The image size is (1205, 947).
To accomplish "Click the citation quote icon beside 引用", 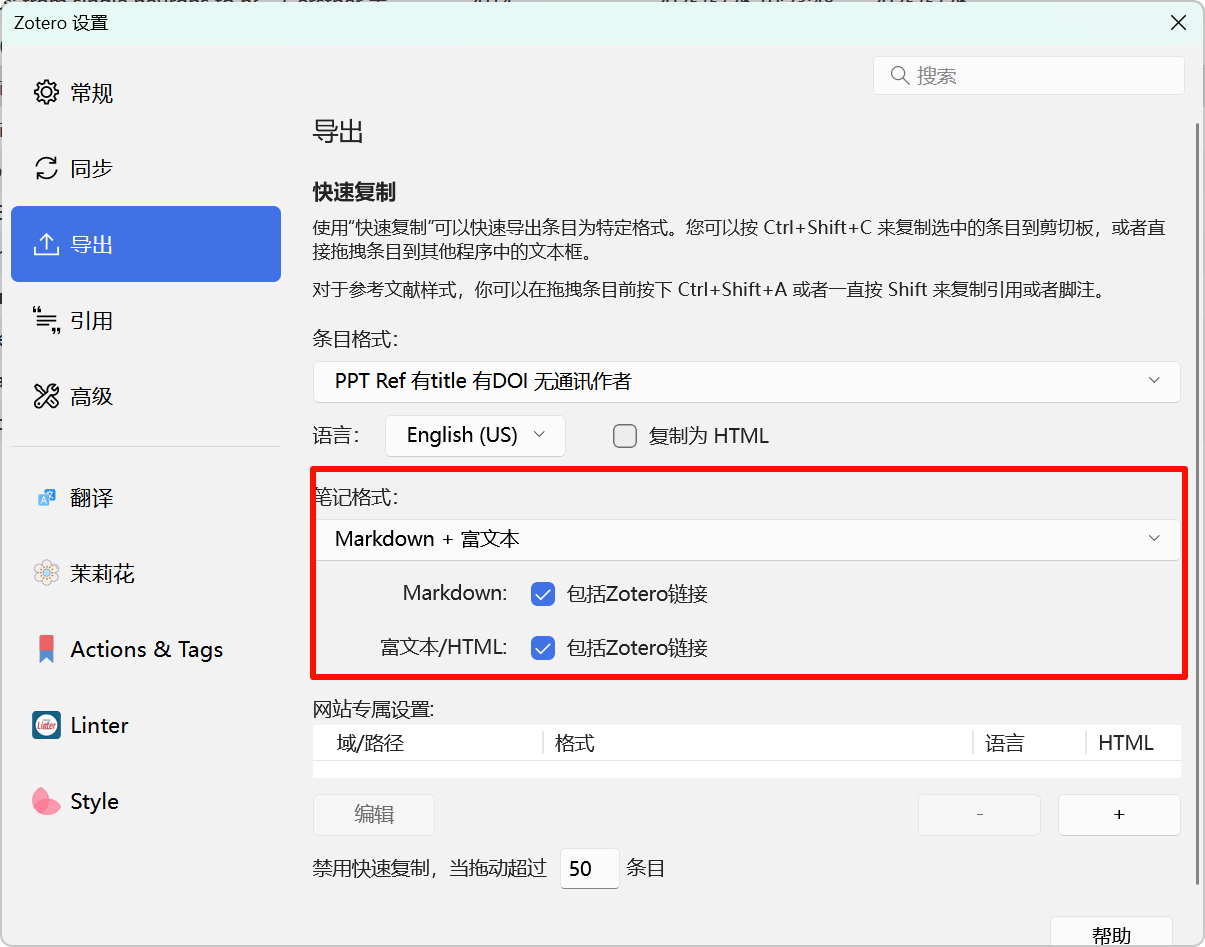I will pyautogui.click(x=46, y=320).
